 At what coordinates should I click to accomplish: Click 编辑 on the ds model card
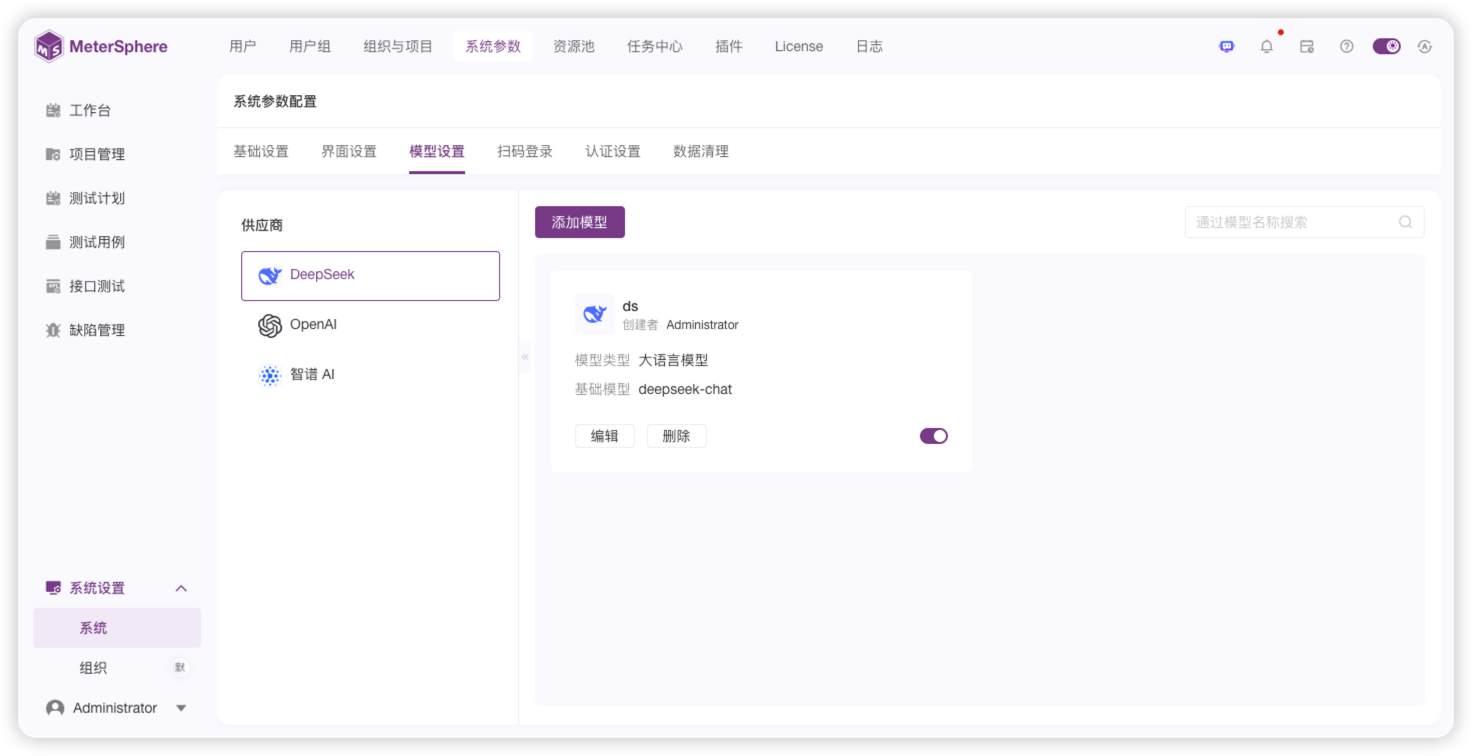(605, 436)
